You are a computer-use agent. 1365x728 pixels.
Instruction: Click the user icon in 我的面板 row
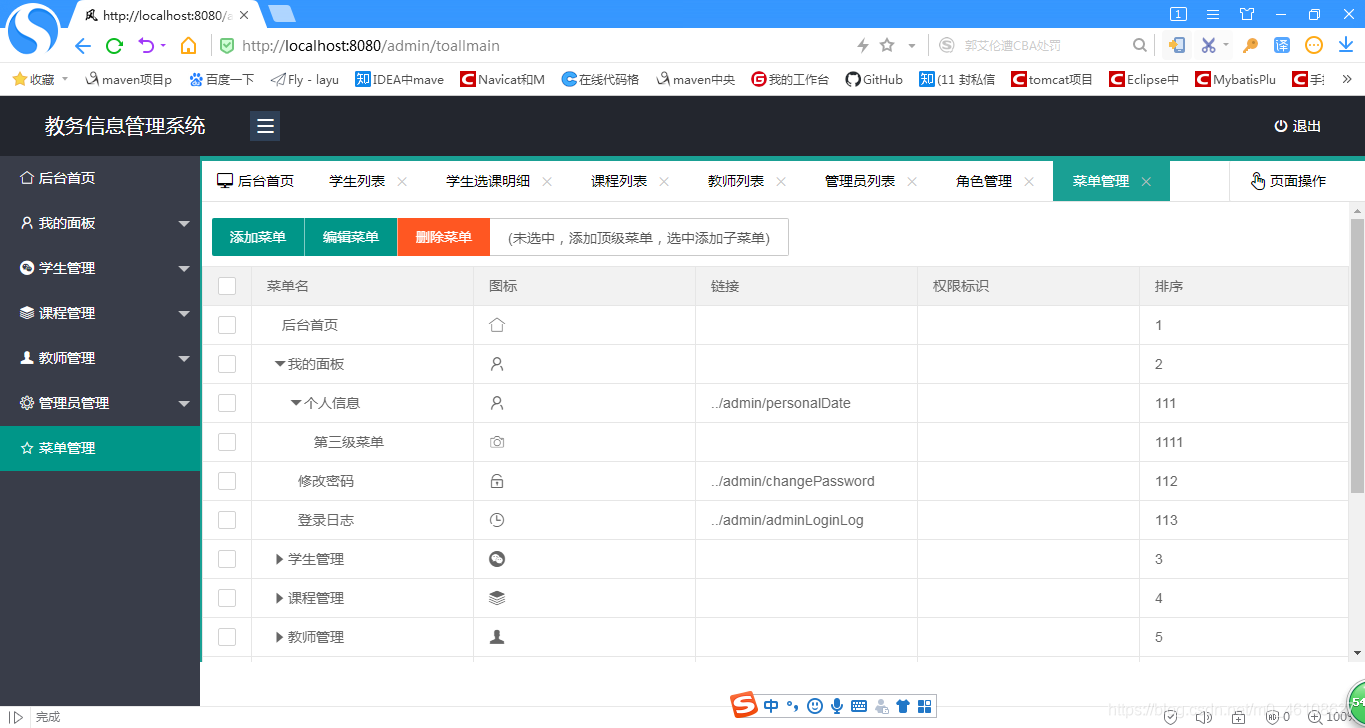pos(497,364)
